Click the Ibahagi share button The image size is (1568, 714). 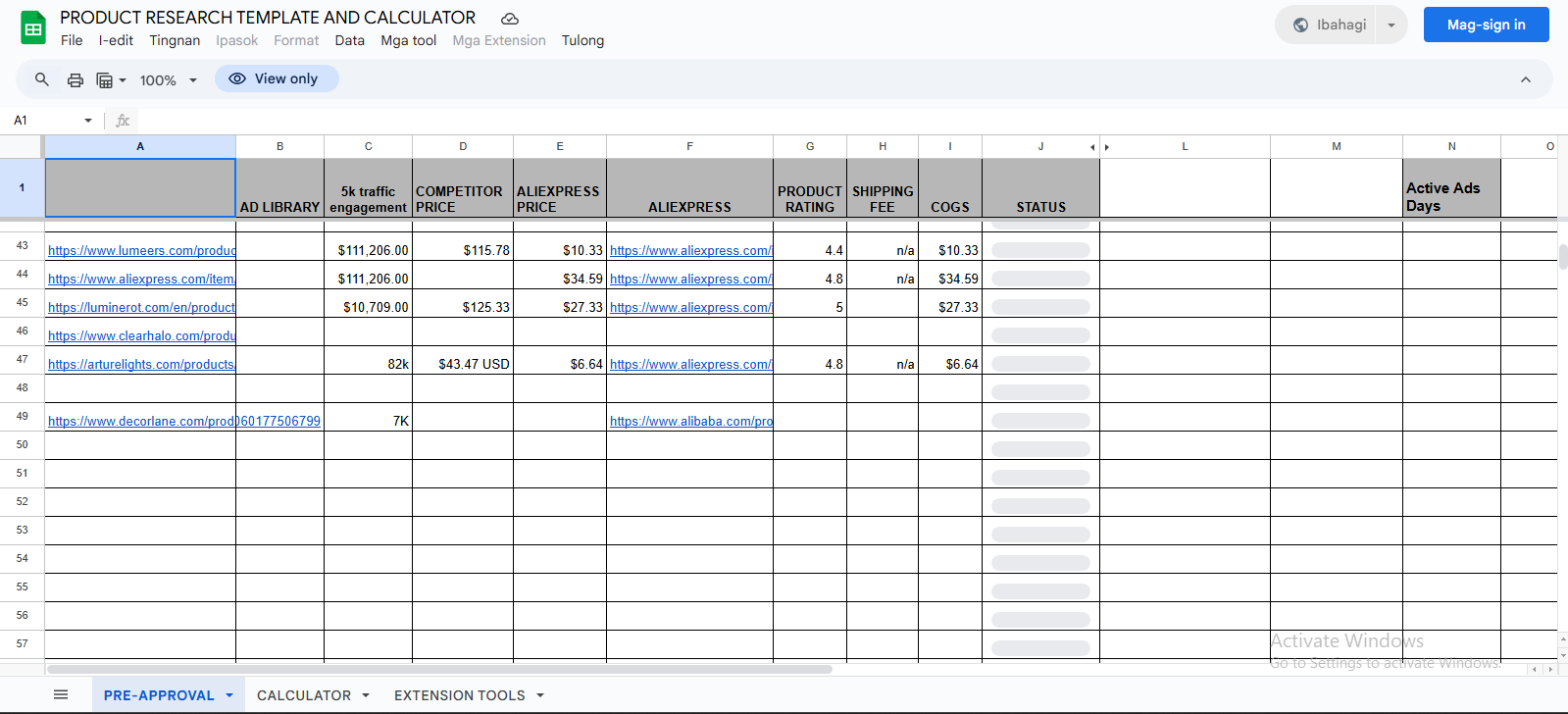pyautogui.click(x=1328, y=25)
